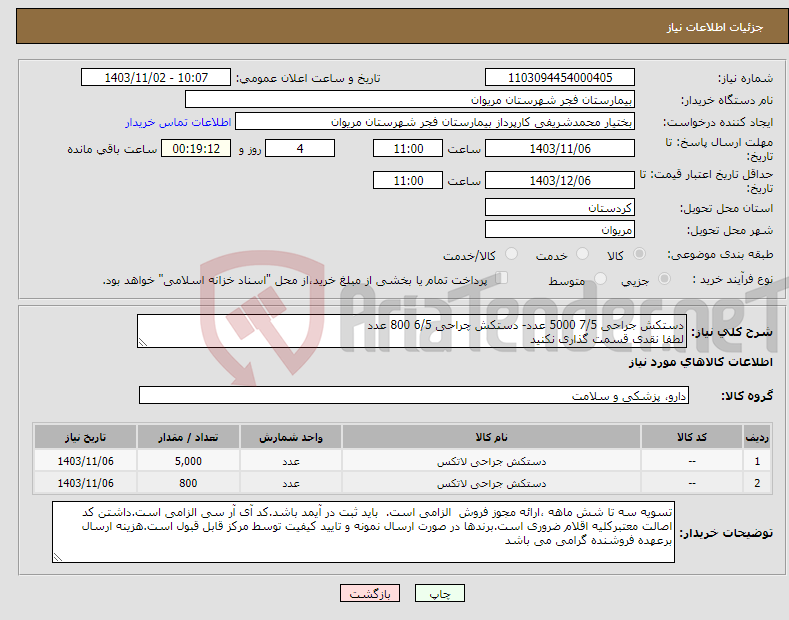The image size is (789, 620).
Task: Click the اطلاعات کالاهای مورد نیاز section heading
Action: pyautogui.click(x=700, y=362)
